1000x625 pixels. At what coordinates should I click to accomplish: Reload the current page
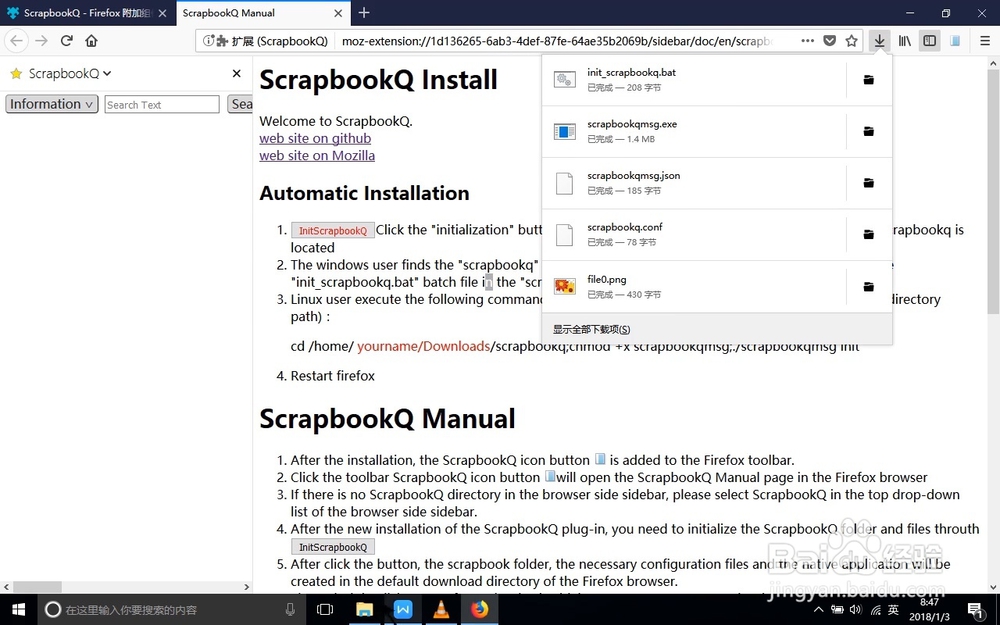point(66,41)
